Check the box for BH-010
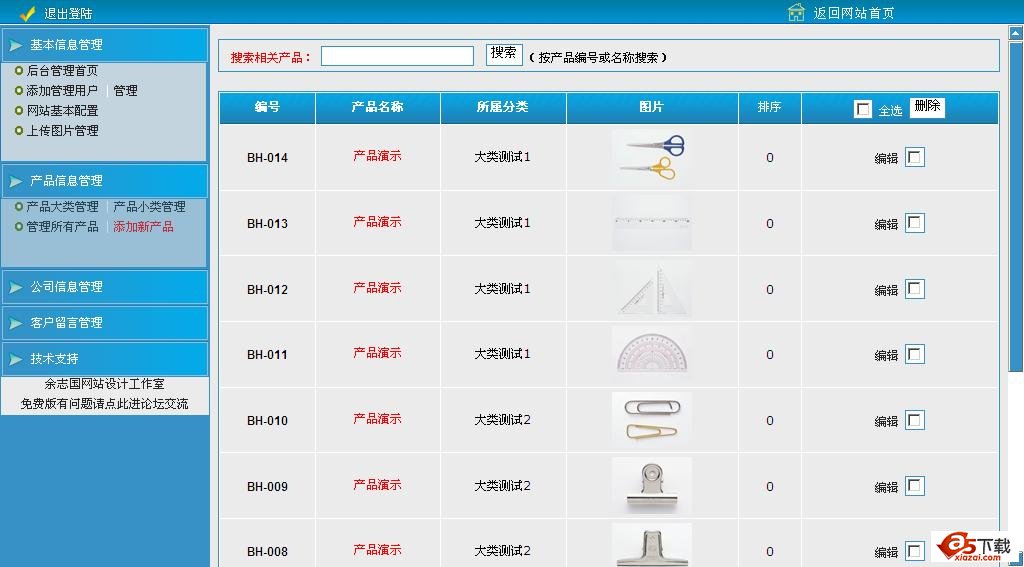Image resolution: width=1024 pixels, height=567 pixels. point(914,420)
